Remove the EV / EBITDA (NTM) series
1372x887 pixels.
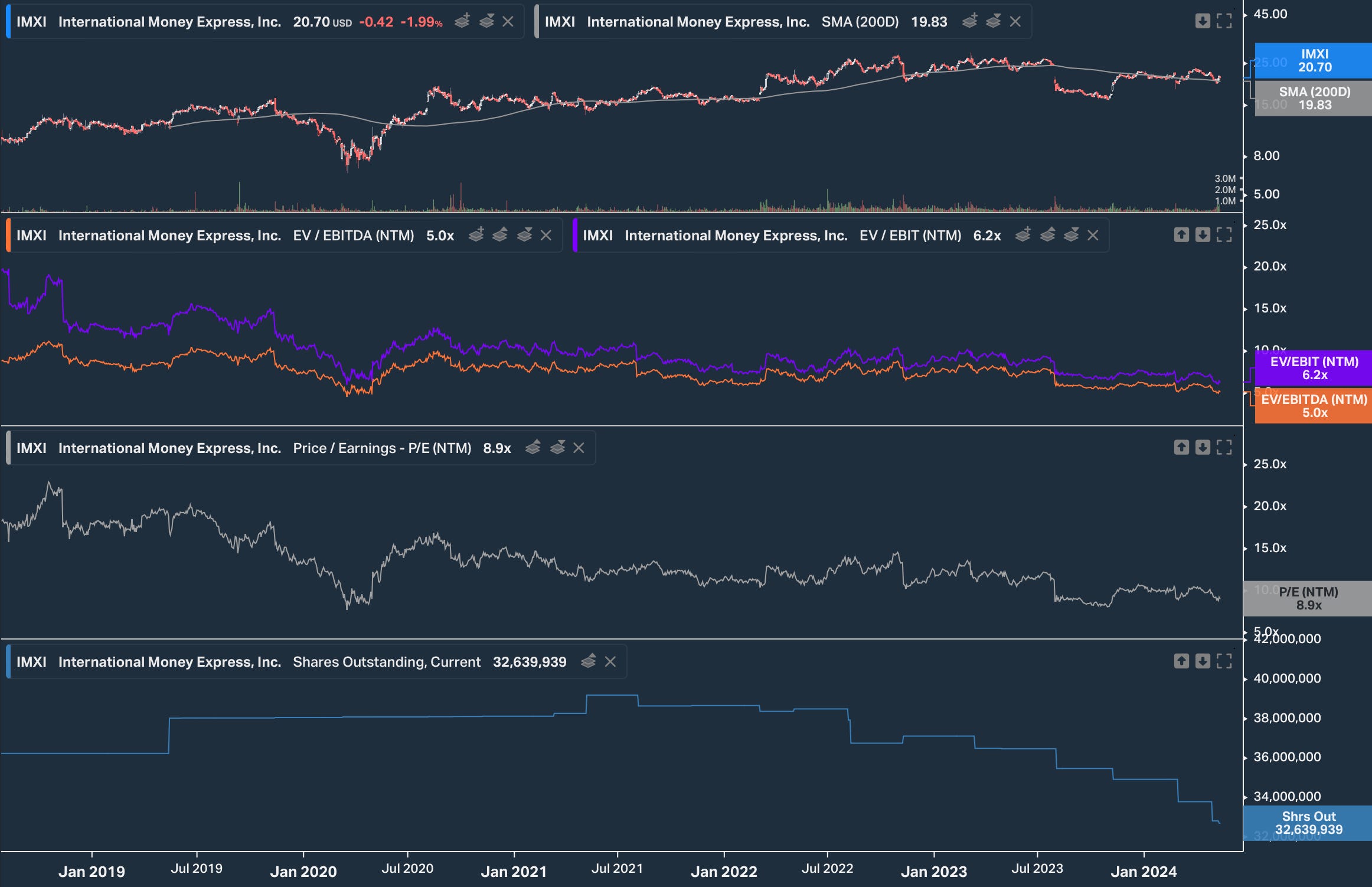546,236
